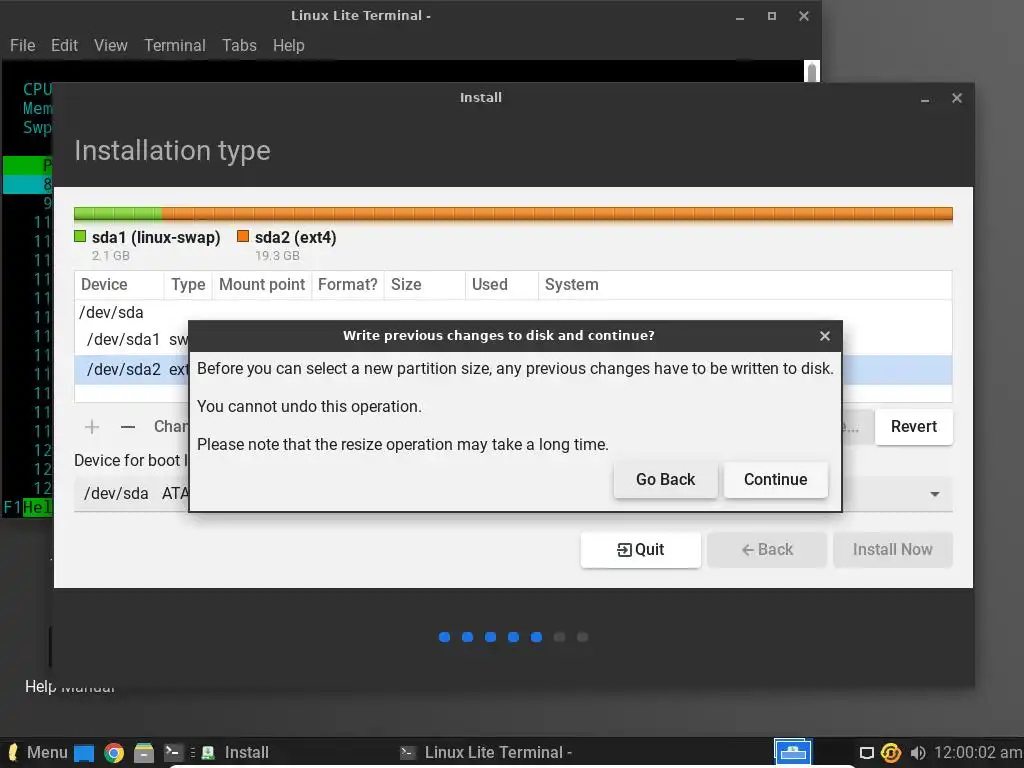This screenshot has height=768, width=1024.
Task: Open the Terminal menu in Linux Lite Terminal
Action: coord(174,46)
